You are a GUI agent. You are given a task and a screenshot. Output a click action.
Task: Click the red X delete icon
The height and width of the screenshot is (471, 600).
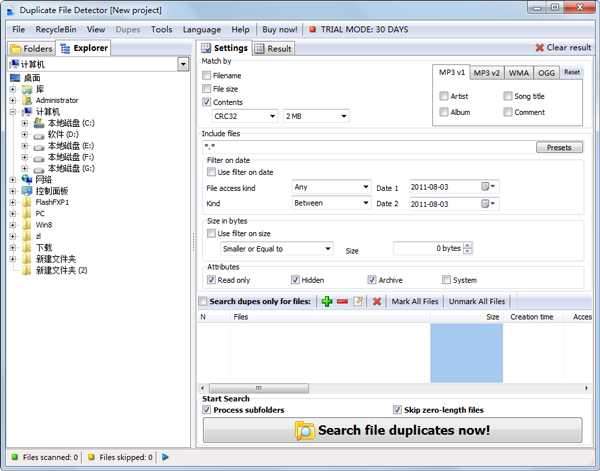pos(377,301)
